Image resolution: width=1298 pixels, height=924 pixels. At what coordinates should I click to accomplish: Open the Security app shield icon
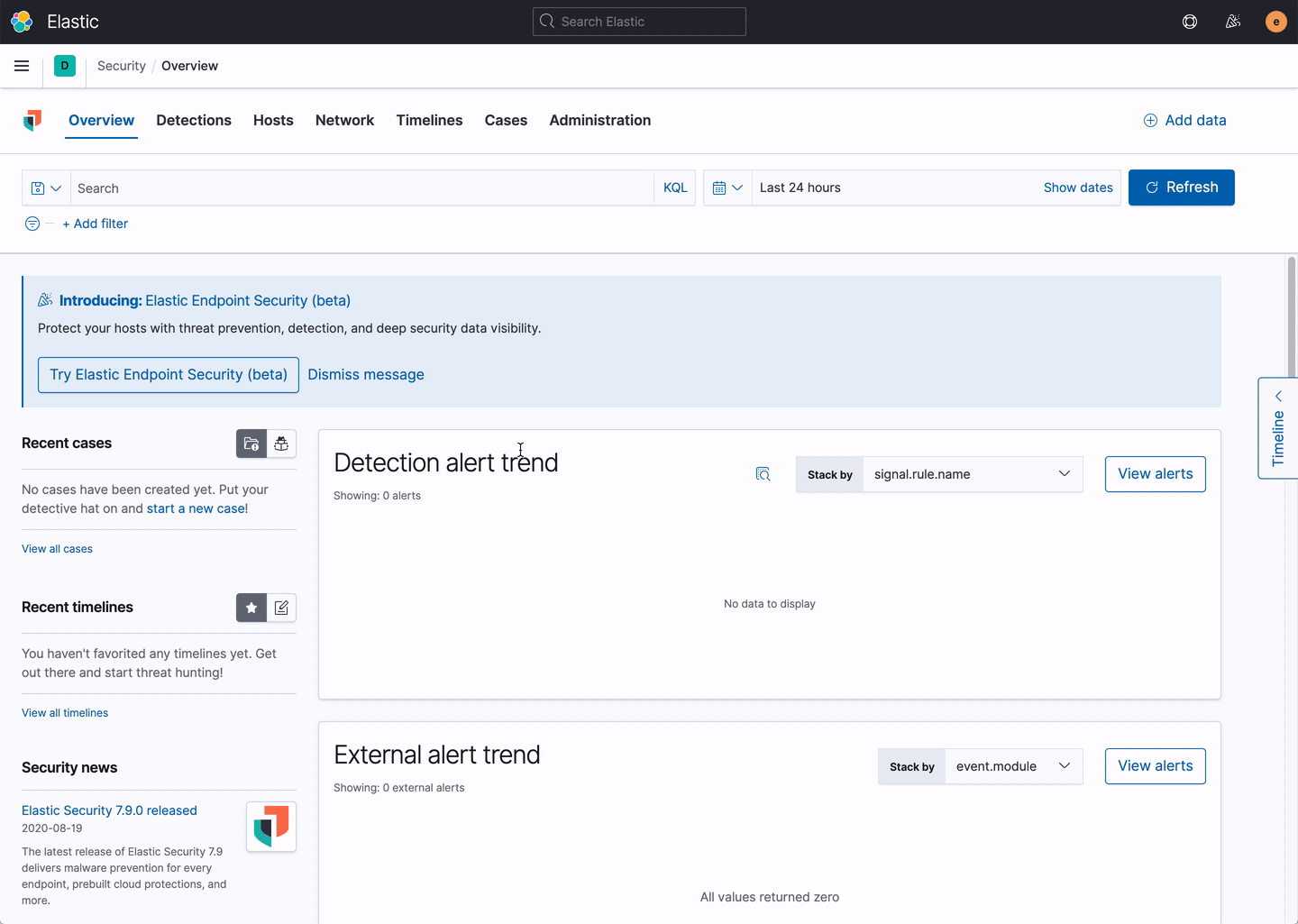tap(32, 120)
